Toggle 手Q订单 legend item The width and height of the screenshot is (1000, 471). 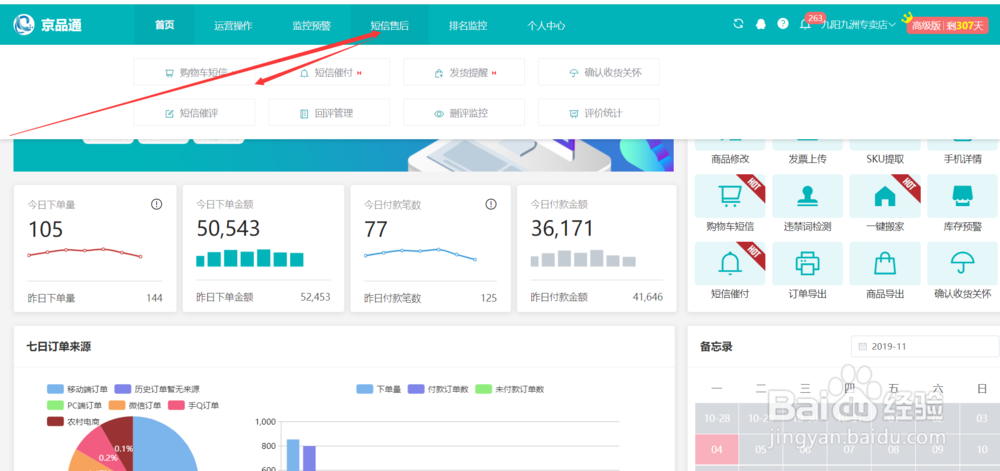pos(193,405)
